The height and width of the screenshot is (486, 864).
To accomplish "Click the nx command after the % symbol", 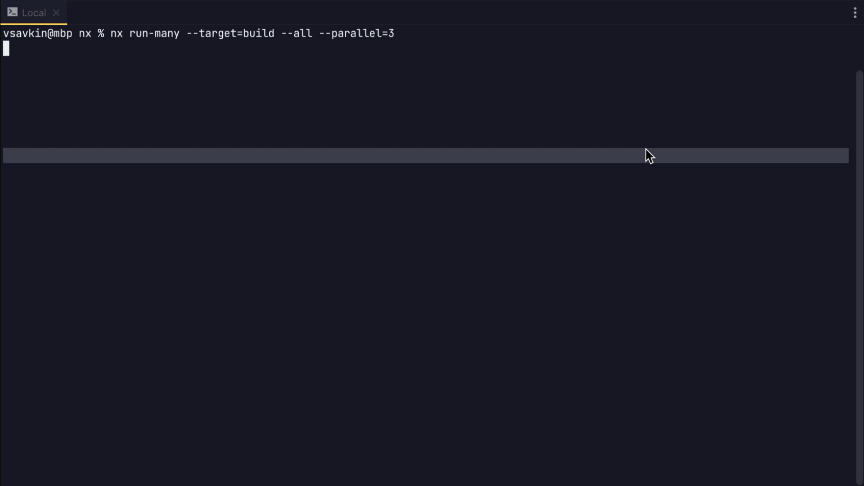I will pyautogui.click(x=116, y=33).
